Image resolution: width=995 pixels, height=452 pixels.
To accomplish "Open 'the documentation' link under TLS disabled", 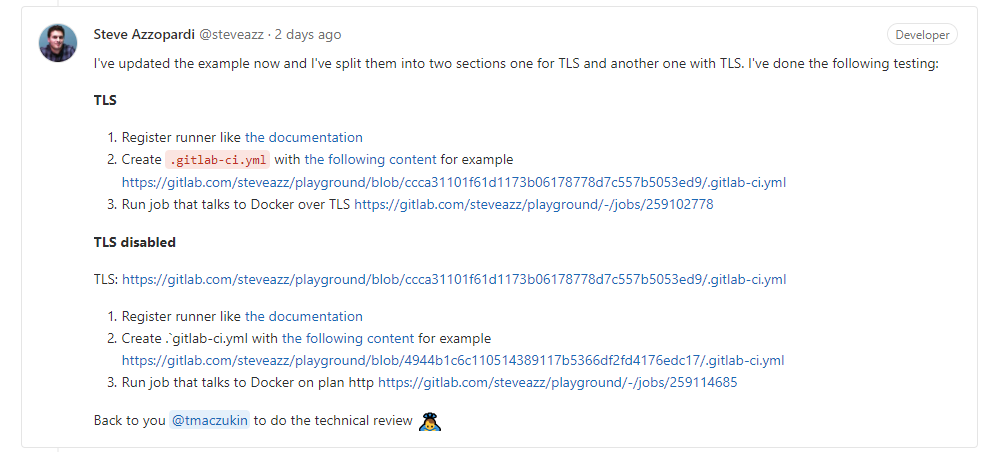I will click(x=303, y=317).
